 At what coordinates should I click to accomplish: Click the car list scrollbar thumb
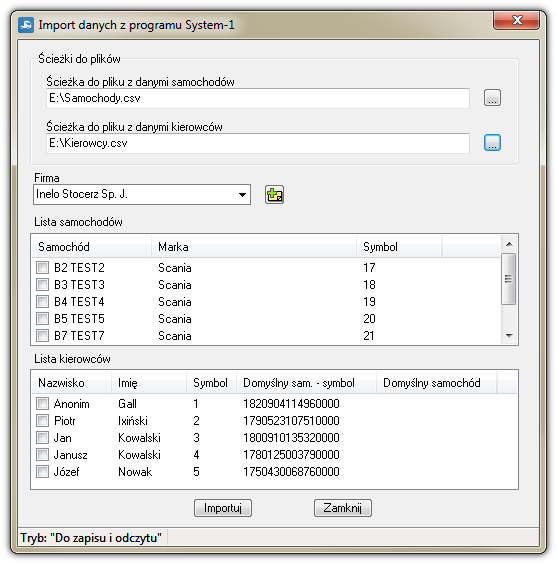[x=509, y=279]
